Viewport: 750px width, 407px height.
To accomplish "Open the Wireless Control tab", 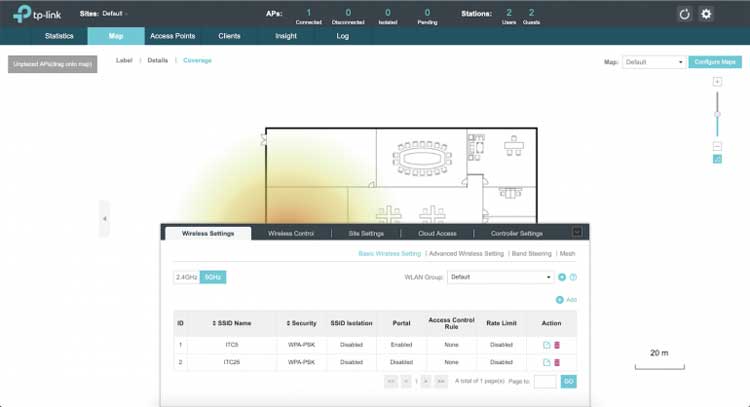I will 291,233.
